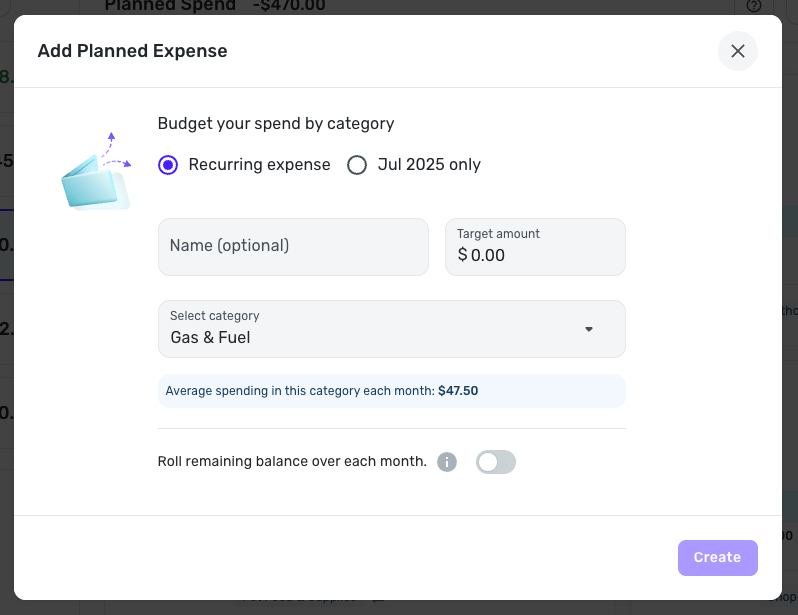This screenshot has width=798, height=615.
Task: Click the wallet illustration icon
Action: coord(96,173)
